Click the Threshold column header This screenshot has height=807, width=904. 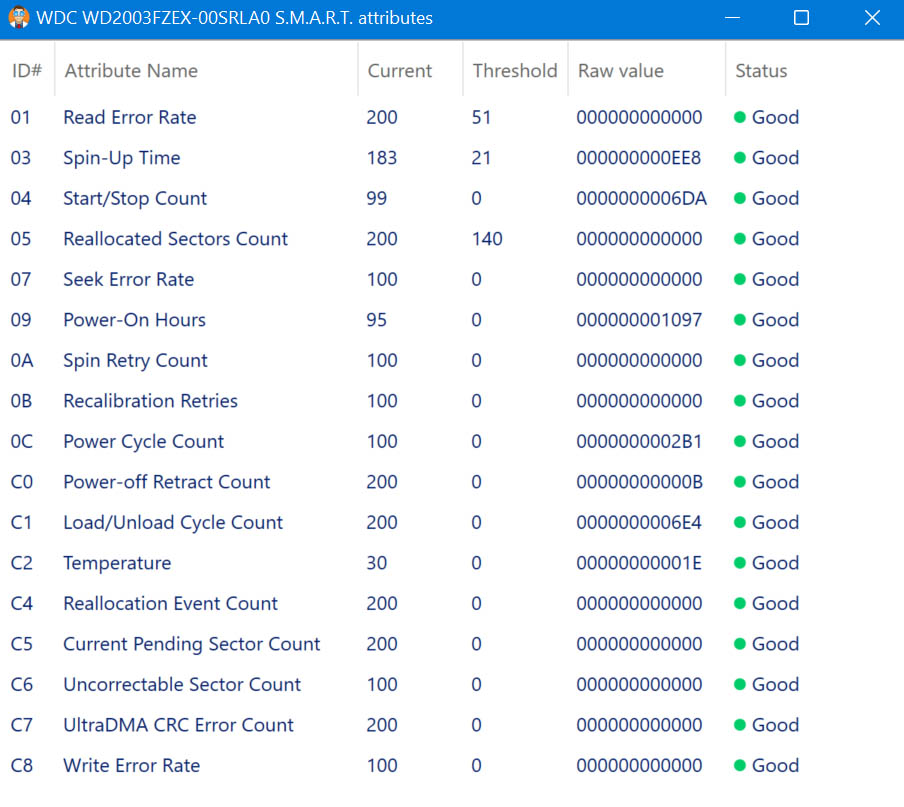tap(515, 70)
